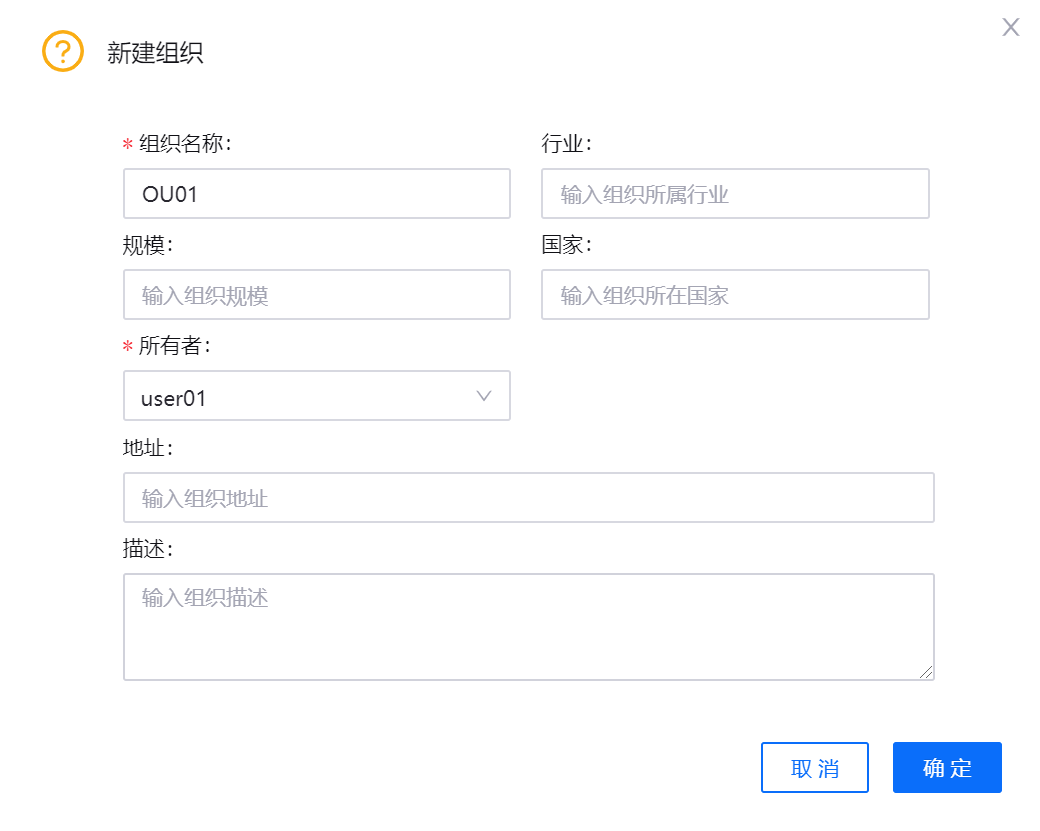Focus the 描述 text area

coord(528,626)
